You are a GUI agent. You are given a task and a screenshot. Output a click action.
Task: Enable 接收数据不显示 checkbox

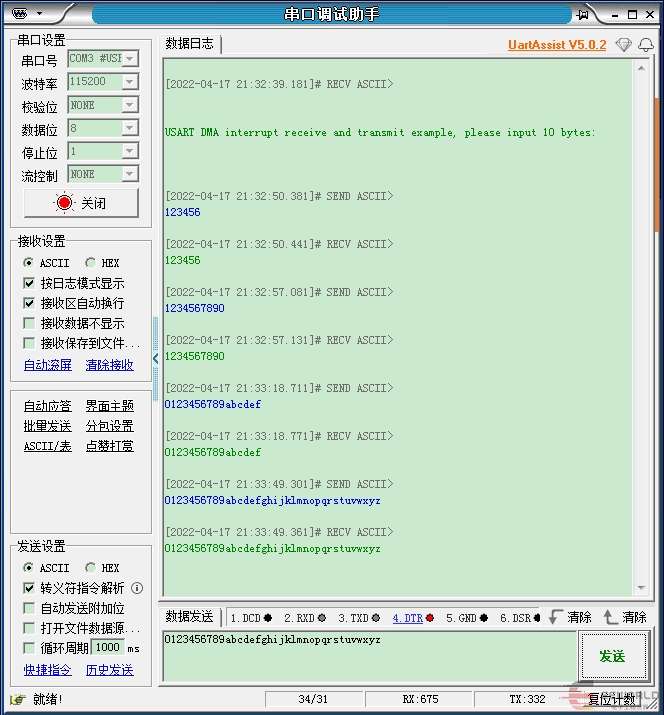tap(30, 323)
